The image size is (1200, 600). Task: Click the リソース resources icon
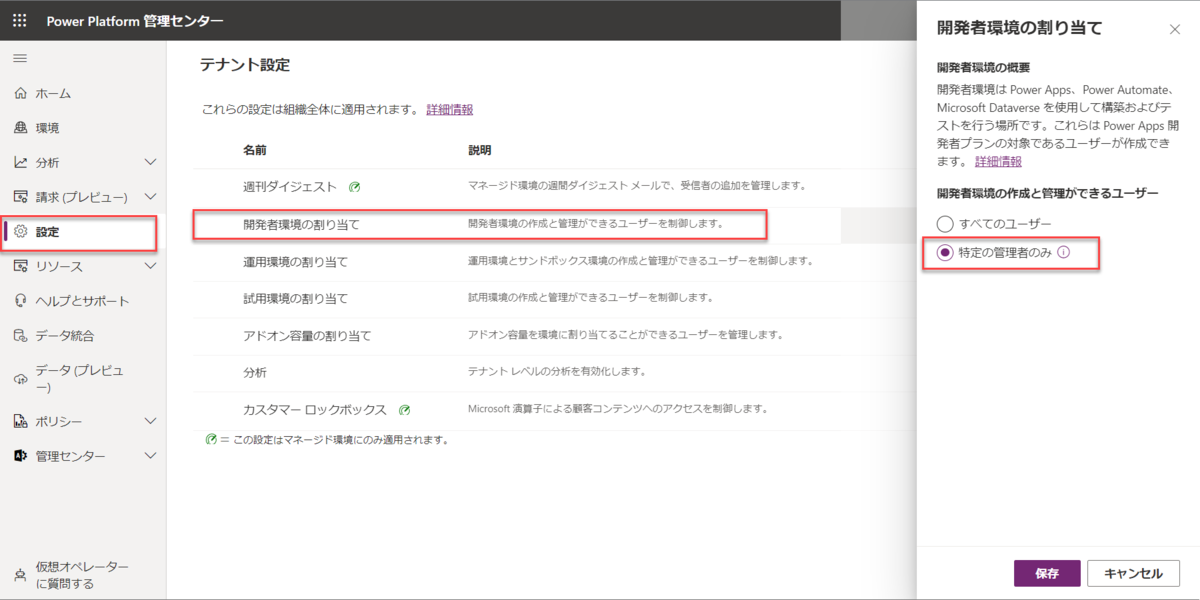[x=20, y=266]
